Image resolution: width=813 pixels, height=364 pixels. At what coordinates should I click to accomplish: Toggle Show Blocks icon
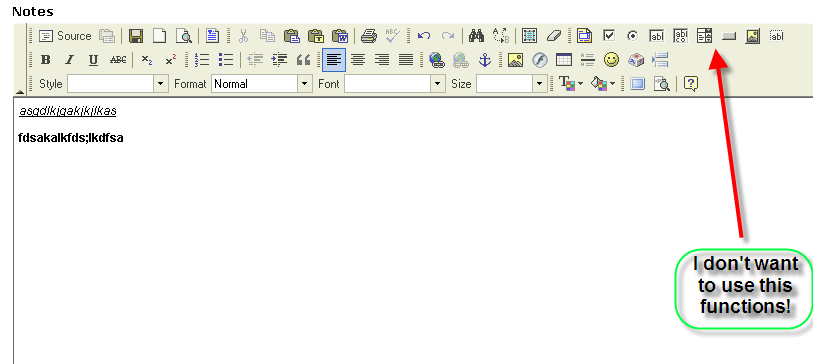coord(662,84)
